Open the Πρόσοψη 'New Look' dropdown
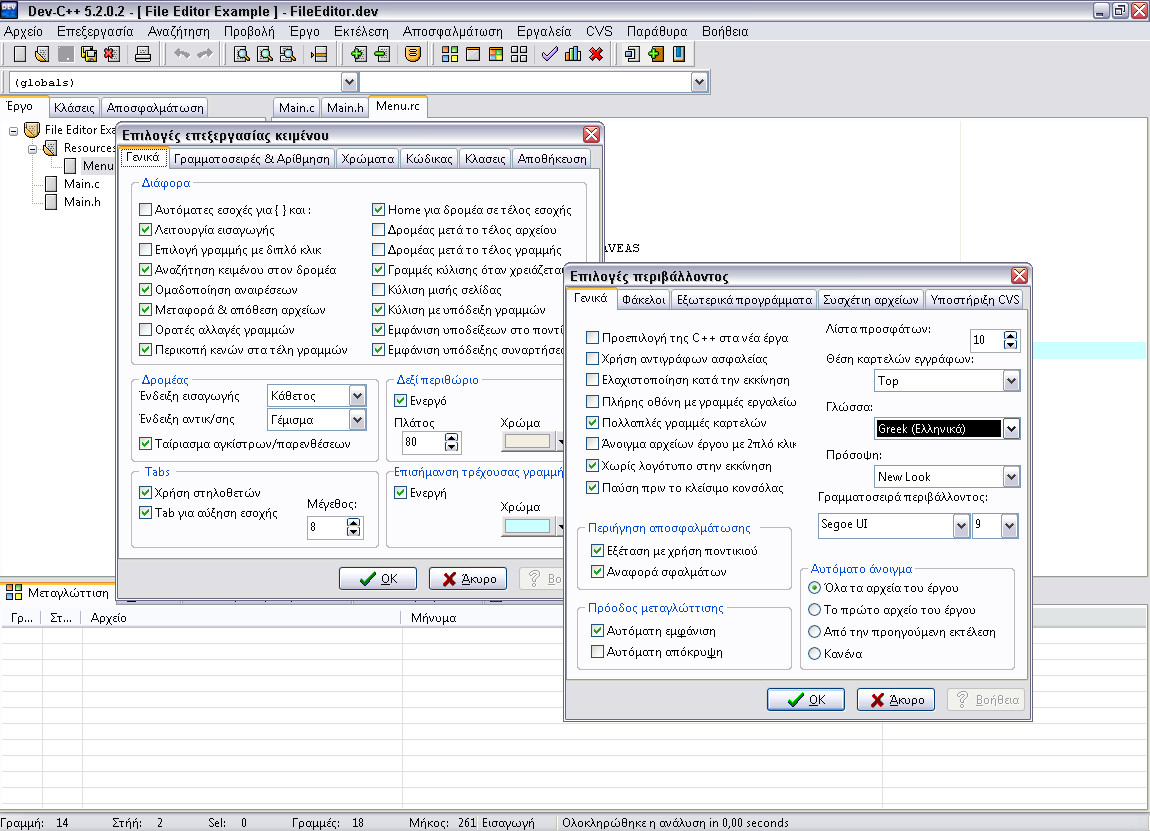1150x831 pixels. click(x=1011, y=477)
